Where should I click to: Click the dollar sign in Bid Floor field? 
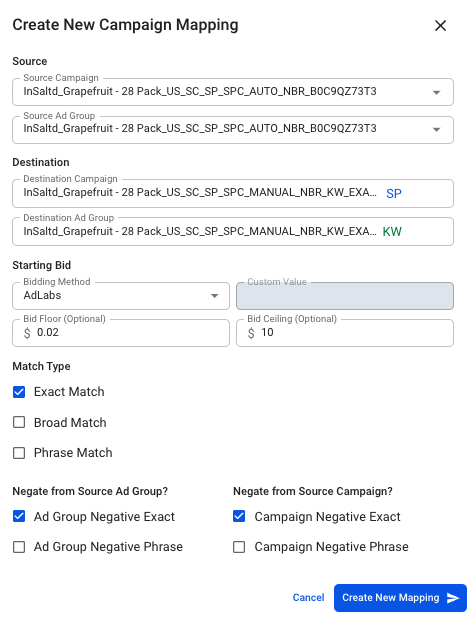27,333
